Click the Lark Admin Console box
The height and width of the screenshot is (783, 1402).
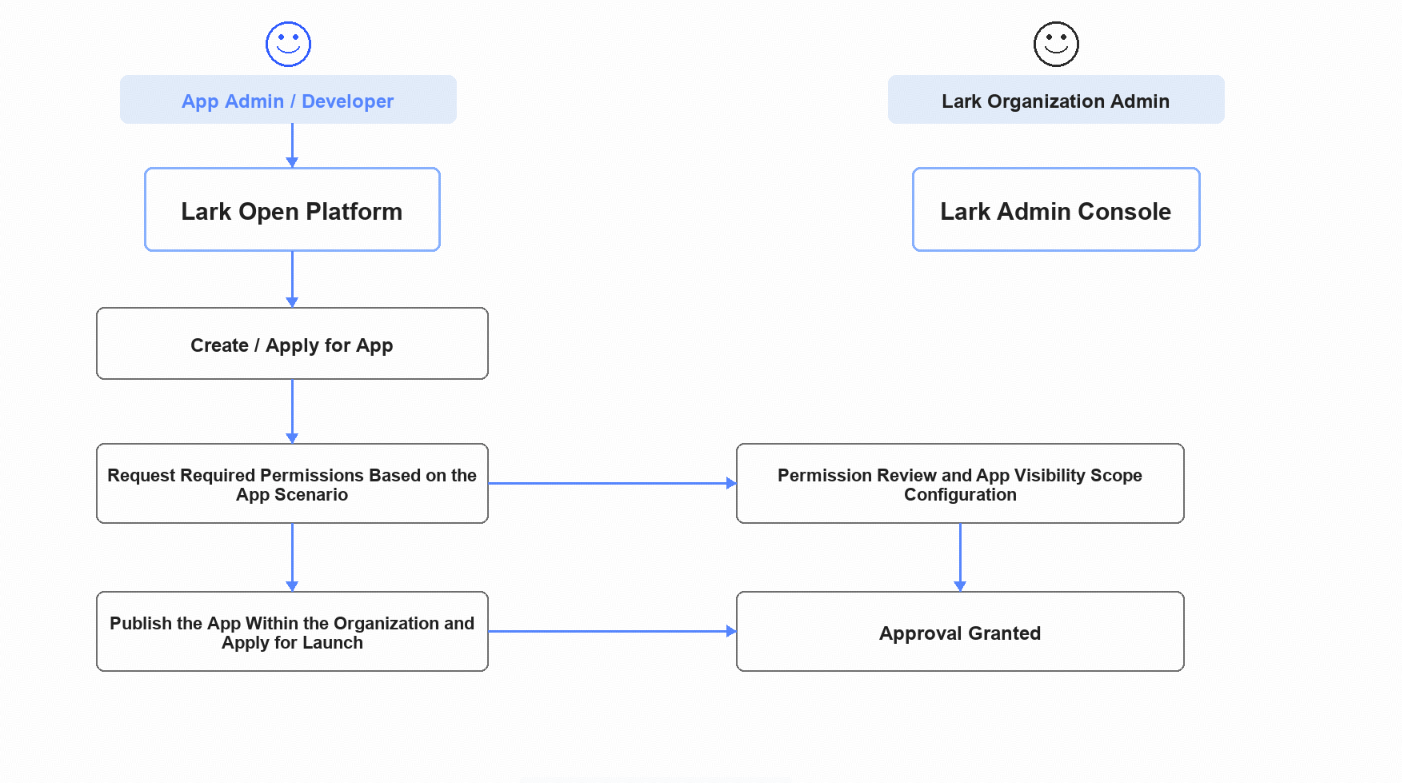[x=1056, y=209]
